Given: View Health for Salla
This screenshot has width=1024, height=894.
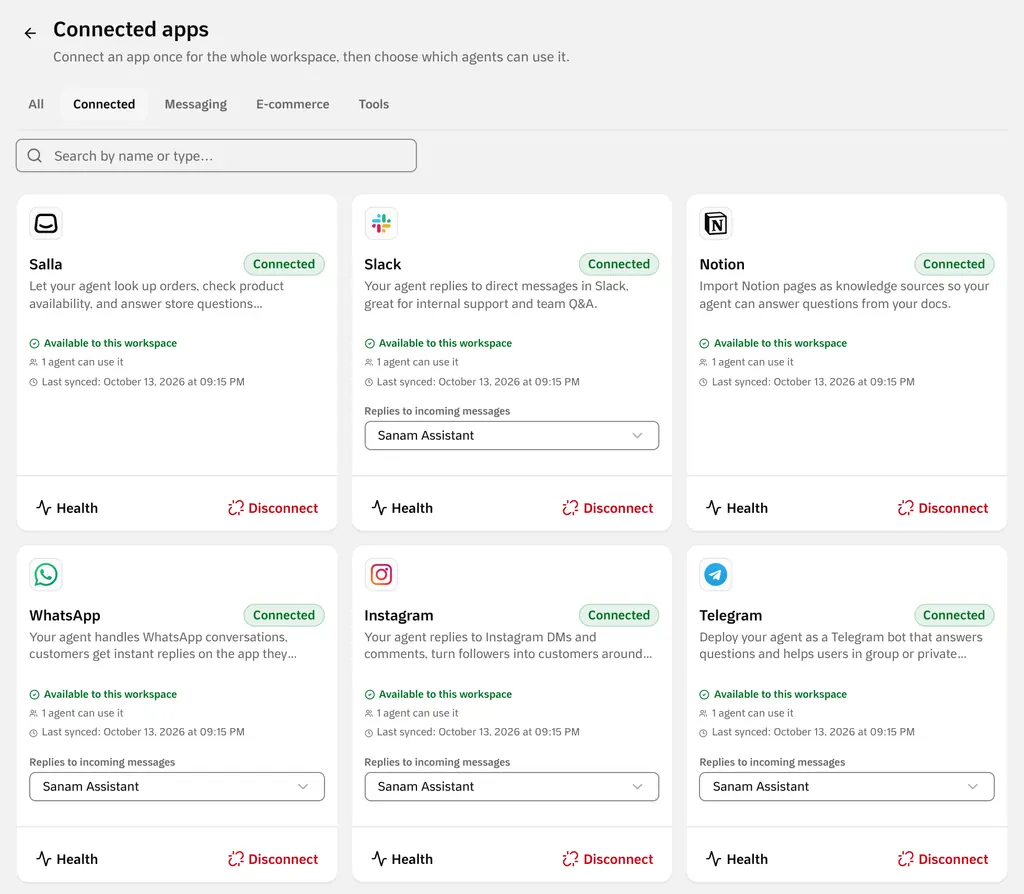Looking at the screenshot, I should coord(67,508).
